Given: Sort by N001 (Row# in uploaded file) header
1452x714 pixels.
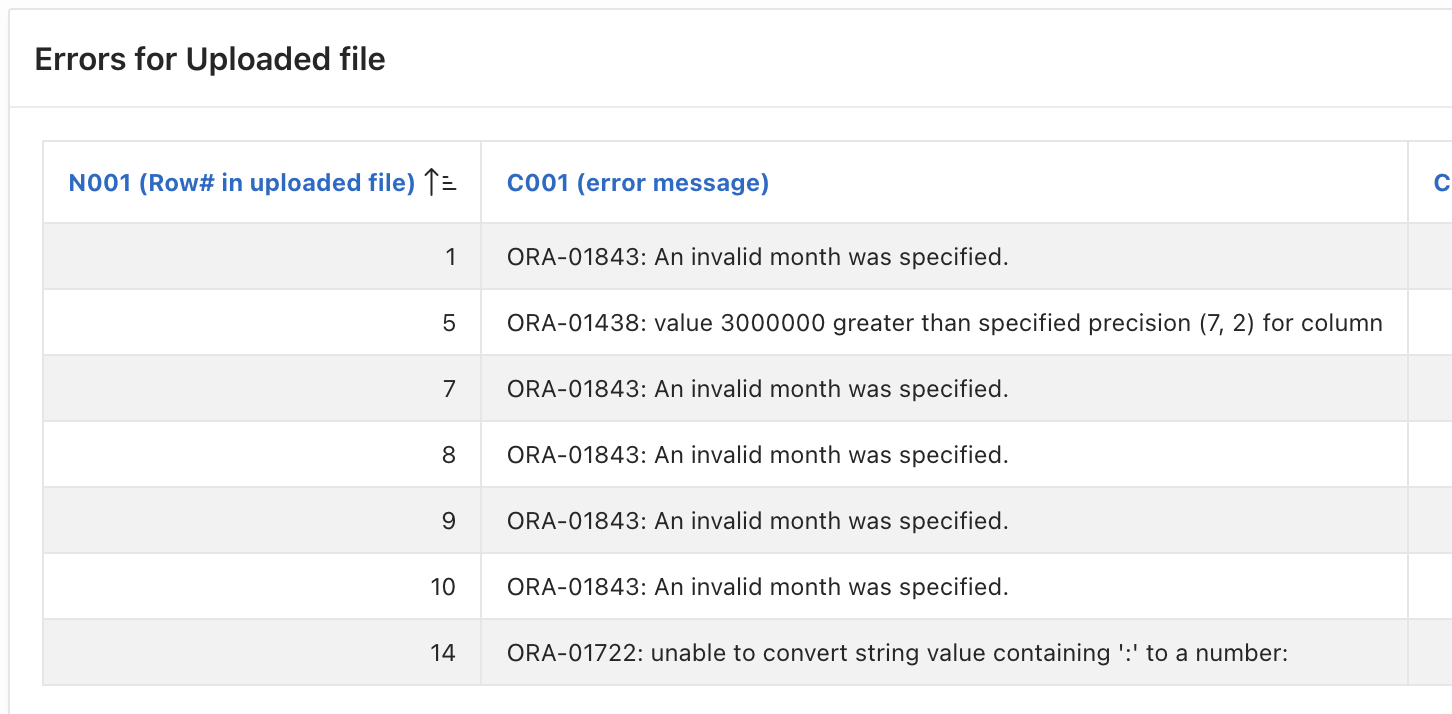Looking at the screenshot, I should click(x=241, y=183).
